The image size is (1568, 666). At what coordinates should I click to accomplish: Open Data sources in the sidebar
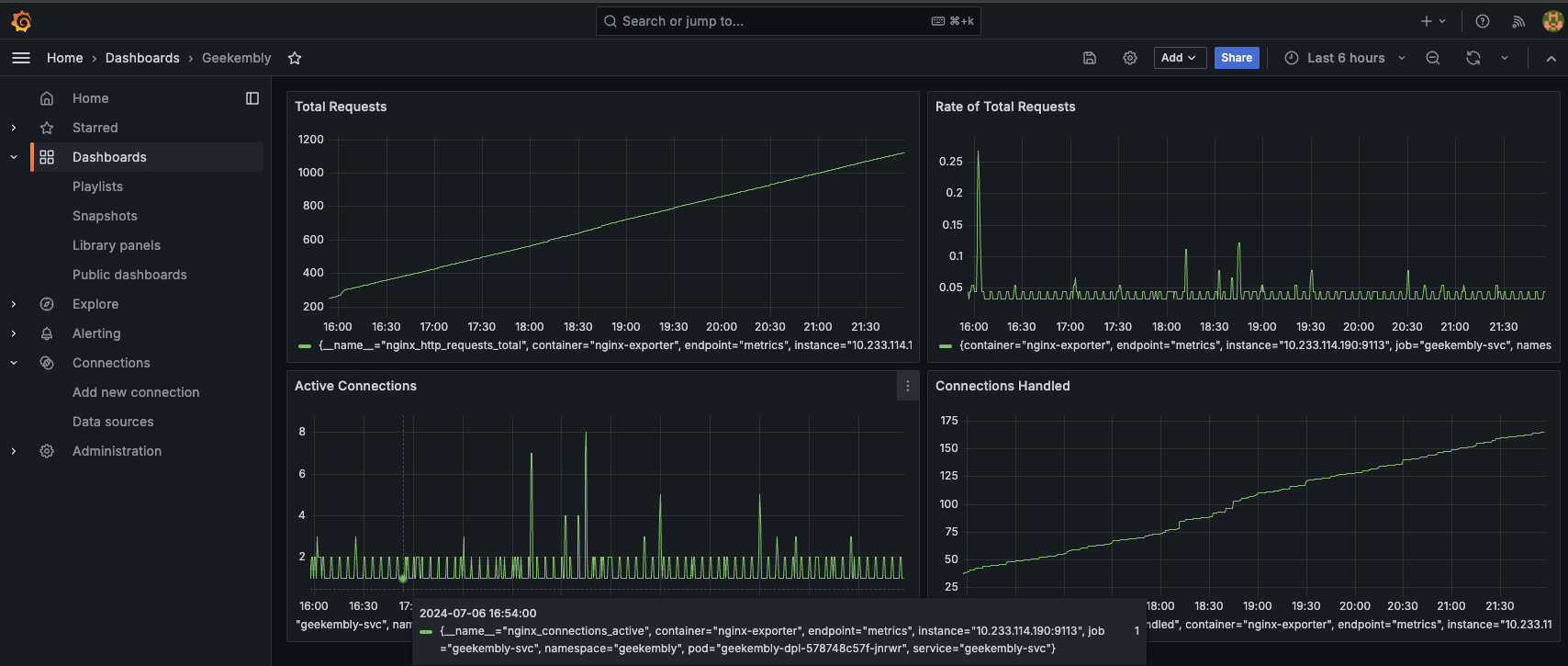(x=113, y=422)
